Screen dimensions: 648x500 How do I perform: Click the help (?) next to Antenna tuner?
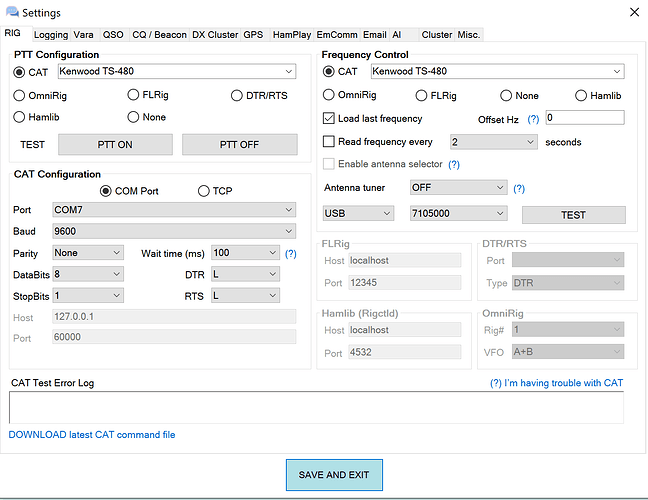(519, 188)
